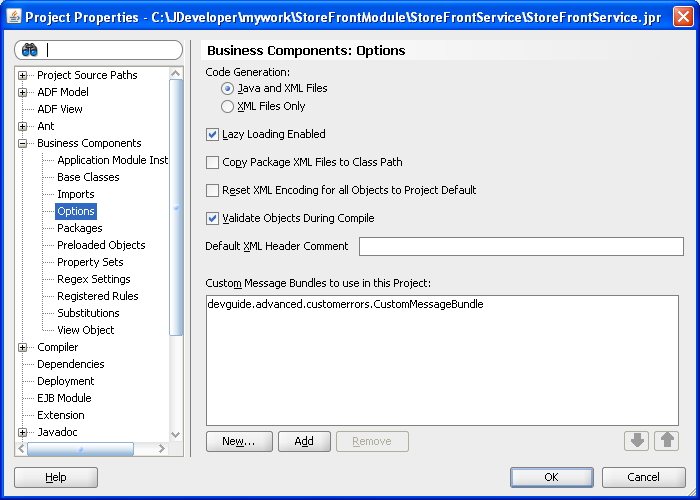Select Dependencies in the tree

(x=71, y=364)
